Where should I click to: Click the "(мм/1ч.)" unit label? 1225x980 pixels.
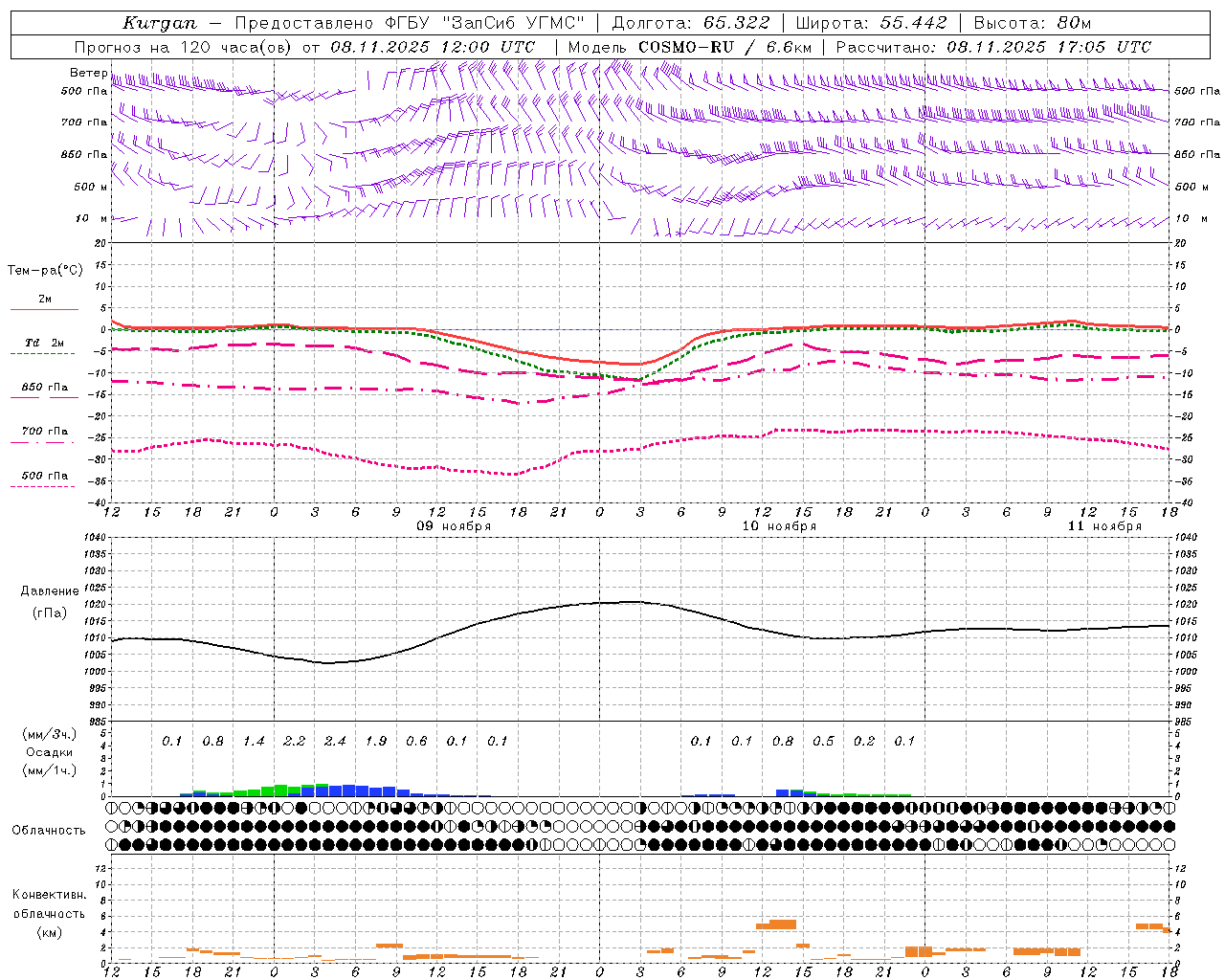pos(50,771)
